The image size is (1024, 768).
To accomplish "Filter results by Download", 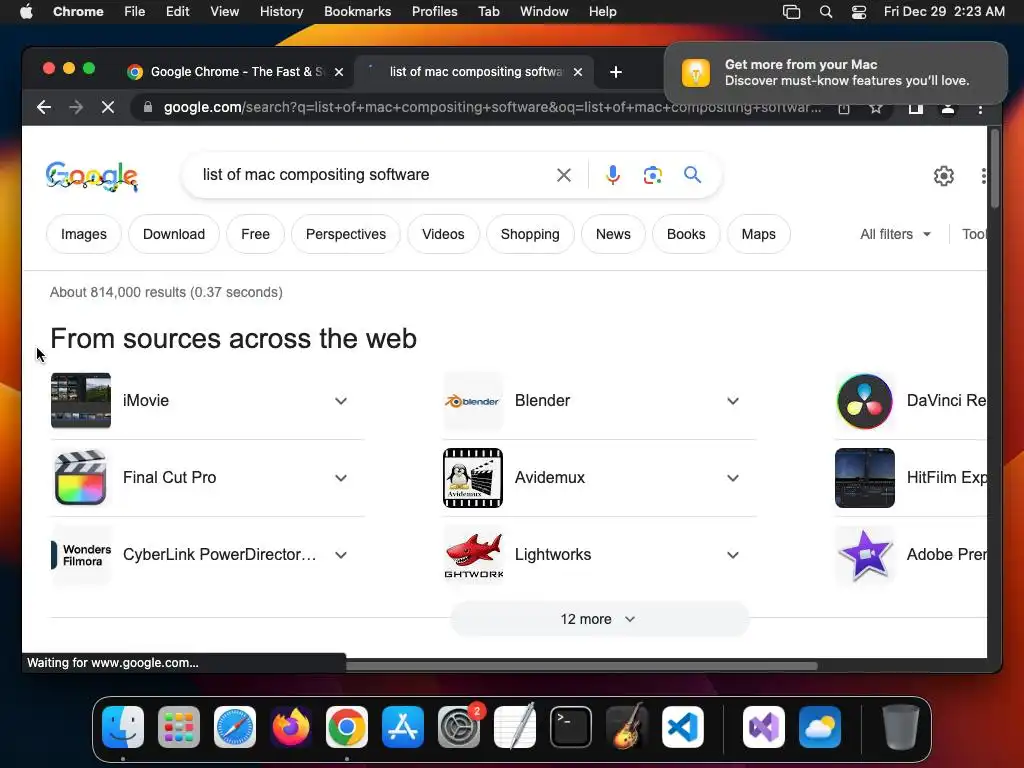I will click(x=174, y=234).
